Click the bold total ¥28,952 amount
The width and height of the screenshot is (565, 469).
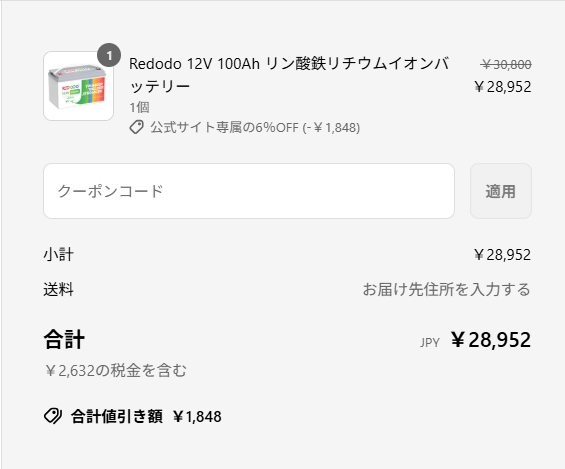coord(491,339)
